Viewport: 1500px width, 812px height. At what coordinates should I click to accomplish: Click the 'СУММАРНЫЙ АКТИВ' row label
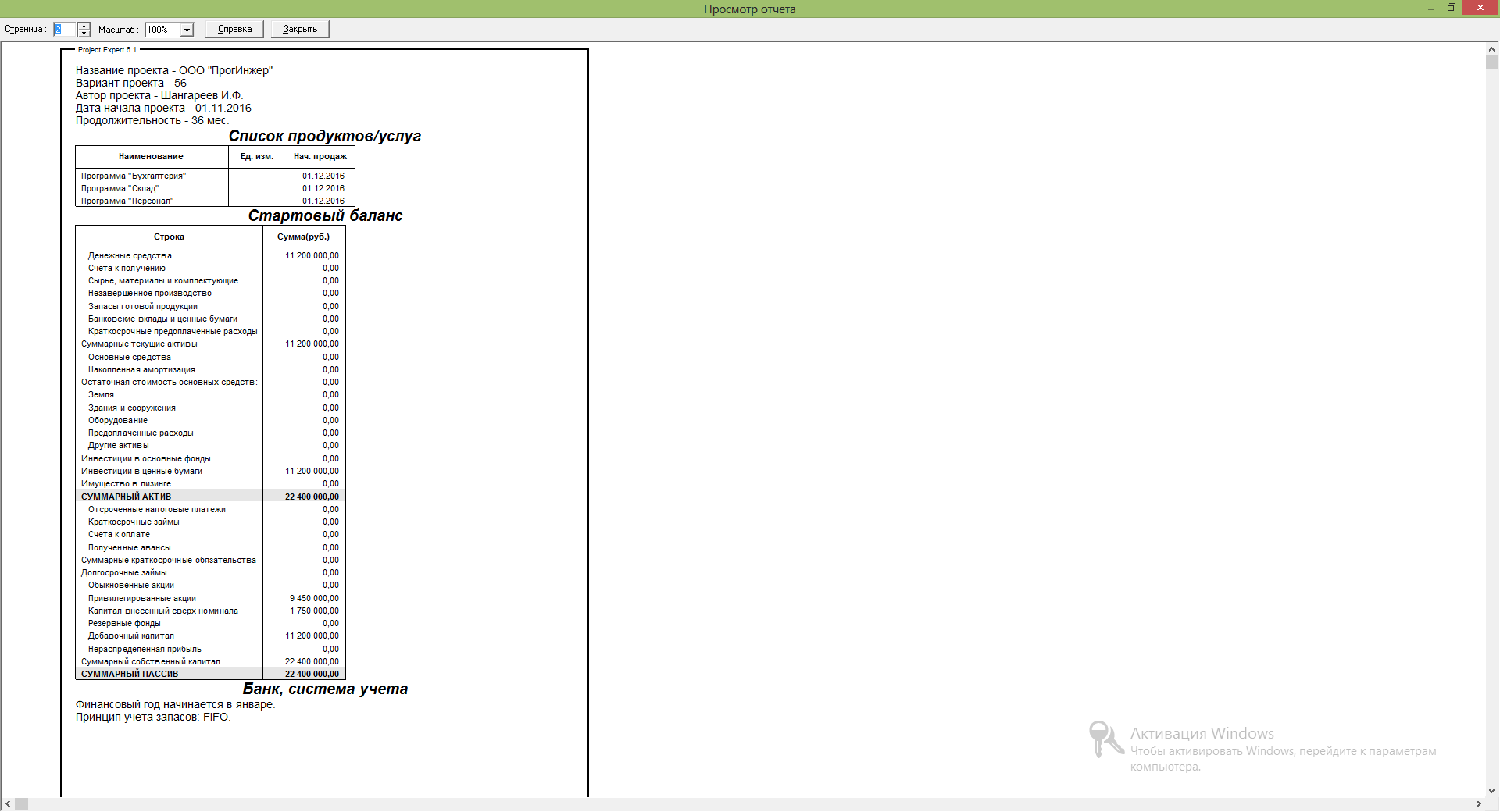point(126,497)
